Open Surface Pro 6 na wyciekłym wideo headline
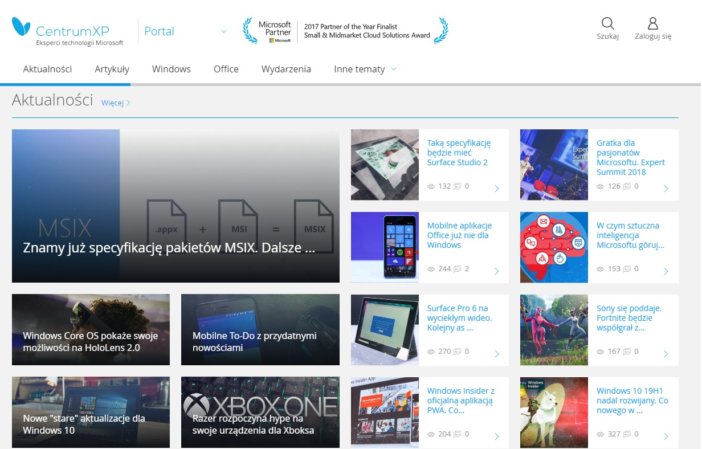The image size is (702, 449). (x=459, y=318)
